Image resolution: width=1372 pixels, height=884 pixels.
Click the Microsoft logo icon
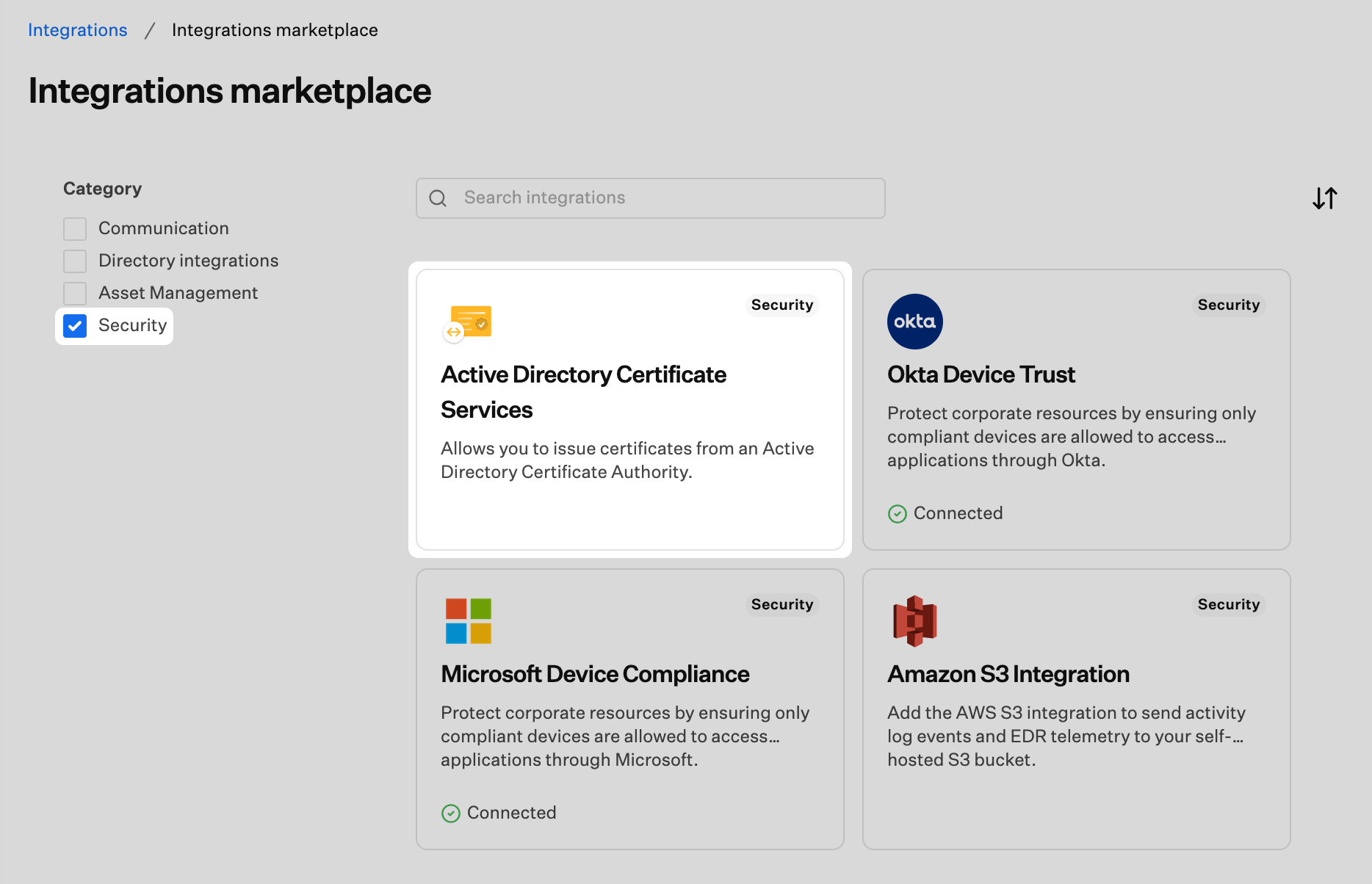pos(469,621)
